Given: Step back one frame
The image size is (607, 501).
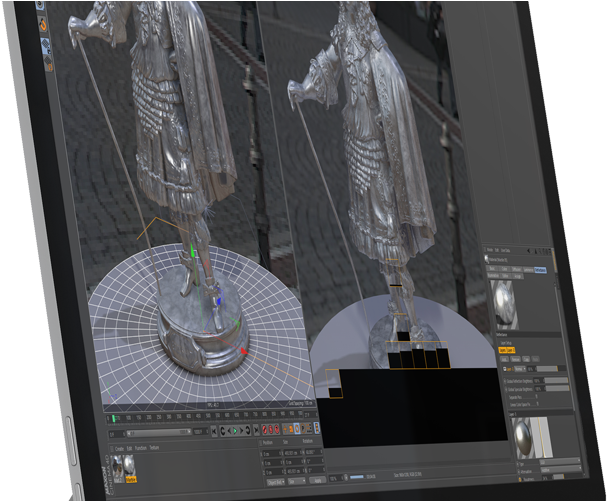Looking at the screenshot, I should pos(229,431).
